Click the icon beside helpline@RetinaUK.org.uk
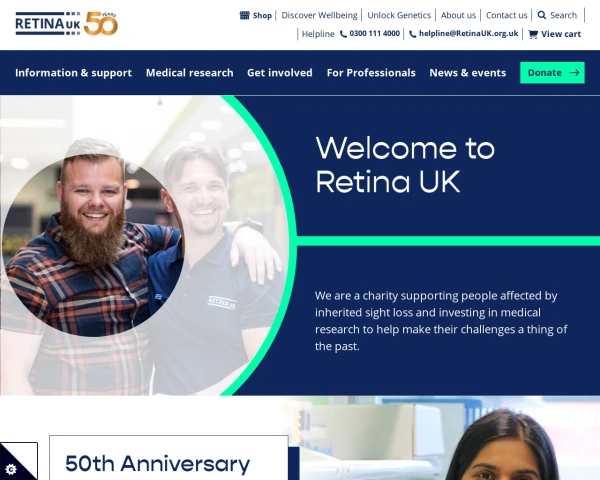This screenshot has height=480, width=600. pos(412,34)
